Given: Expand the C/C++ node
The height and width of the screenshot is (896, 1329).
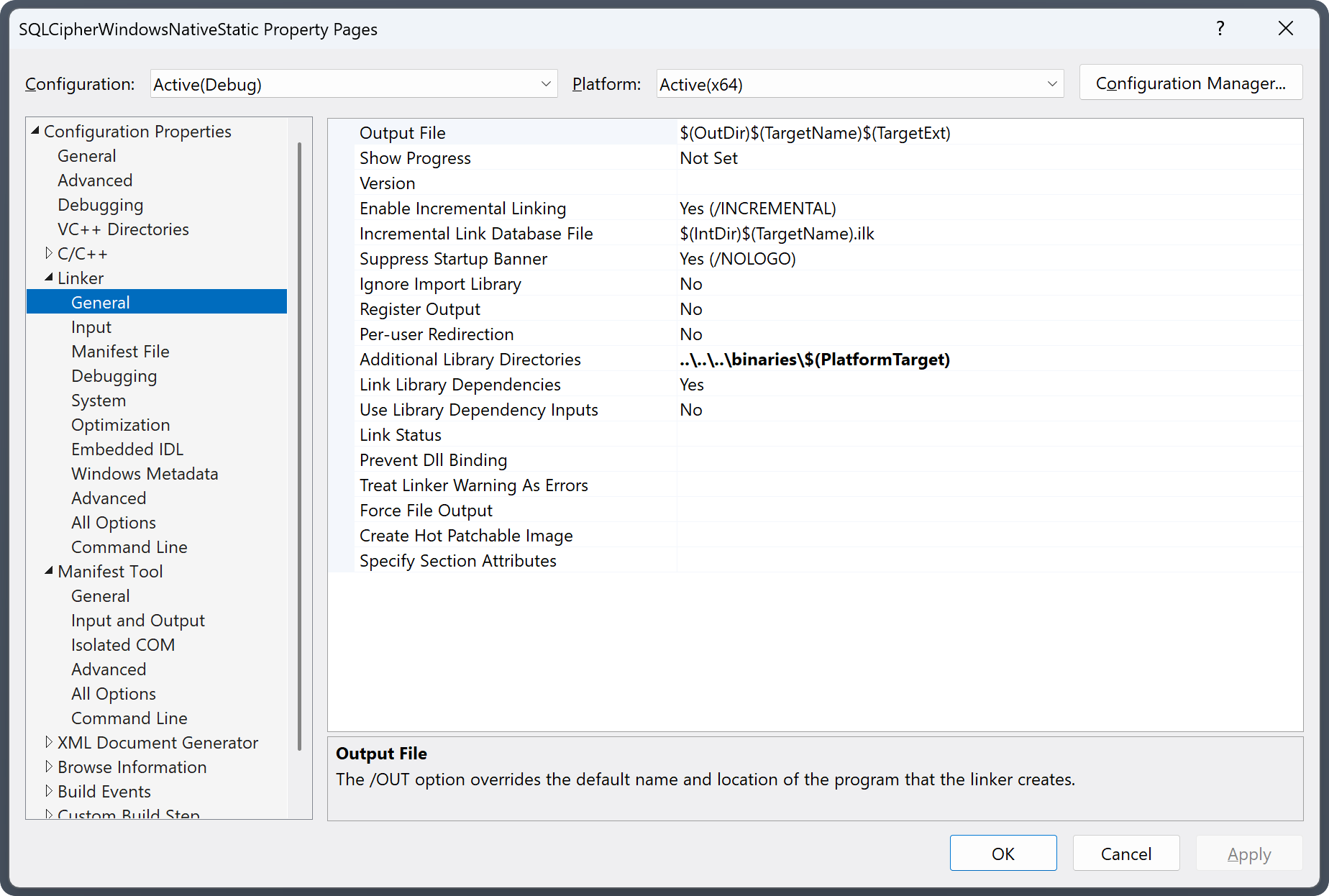Looking at the screenshot, I should point(49,253).
